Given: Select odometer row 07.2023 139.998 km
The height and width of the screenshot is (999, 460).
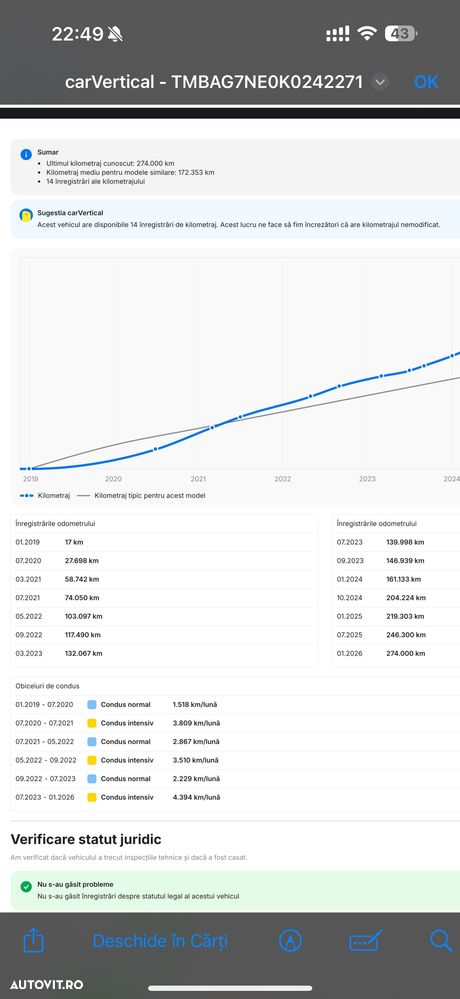Looking at the screenshot, I should pos(398,542).
